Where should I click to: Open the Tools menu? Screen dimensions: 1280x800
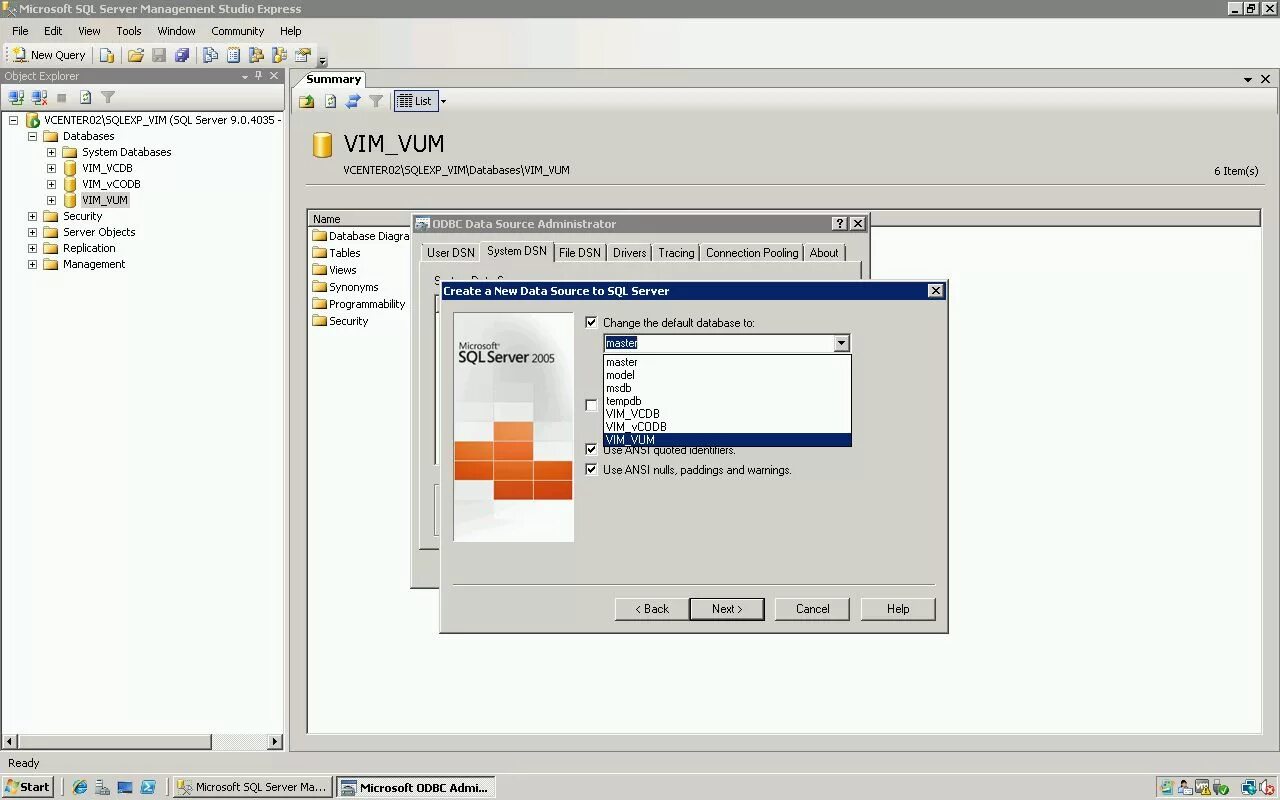click(x=129, y=31)
